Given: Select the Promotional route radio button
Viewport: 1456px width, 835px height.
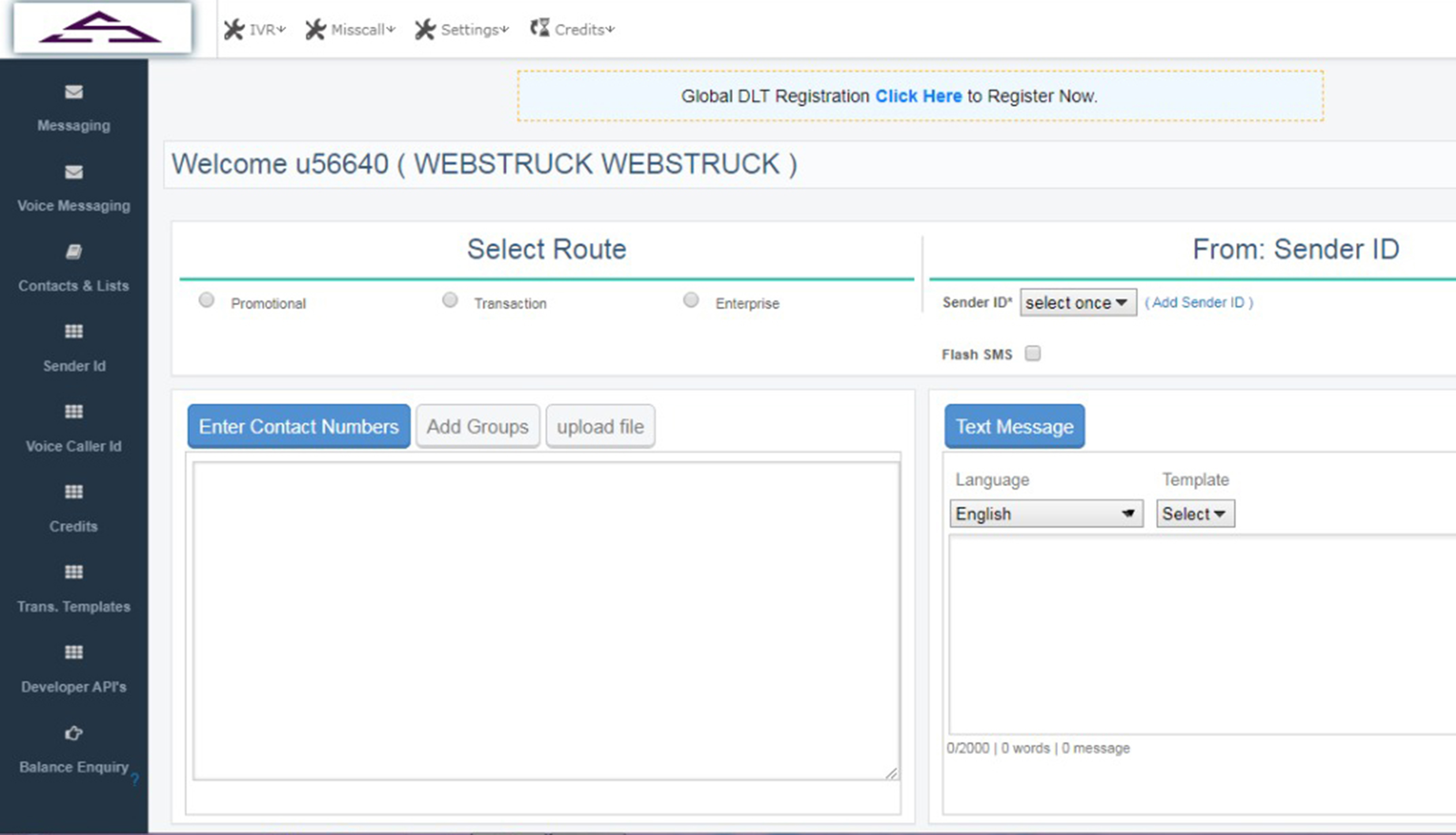Looking at the screenshot, I should tap(206, 300).
